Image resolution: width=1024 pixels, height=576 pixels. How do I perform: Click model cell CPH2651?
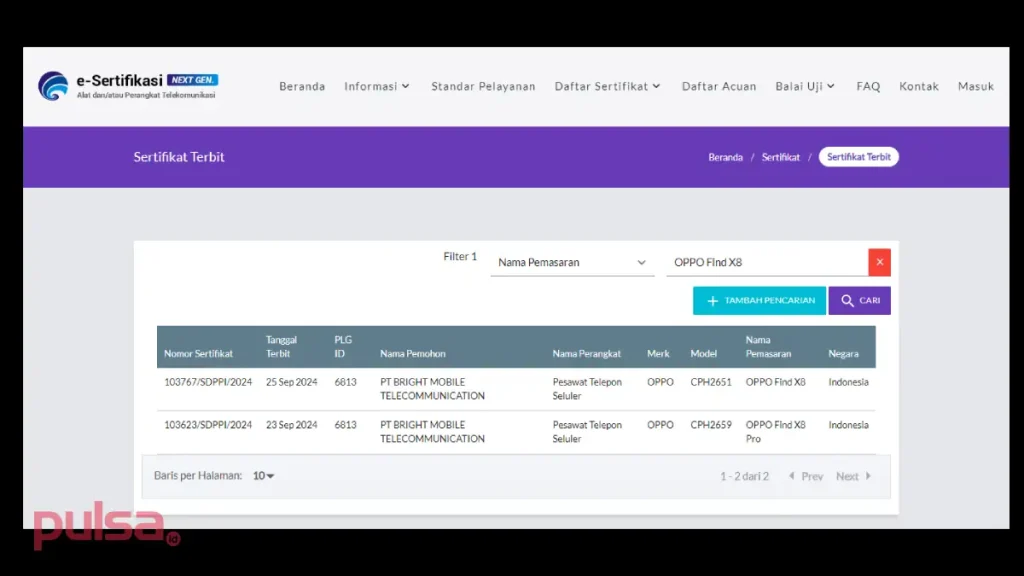(711, 382)
